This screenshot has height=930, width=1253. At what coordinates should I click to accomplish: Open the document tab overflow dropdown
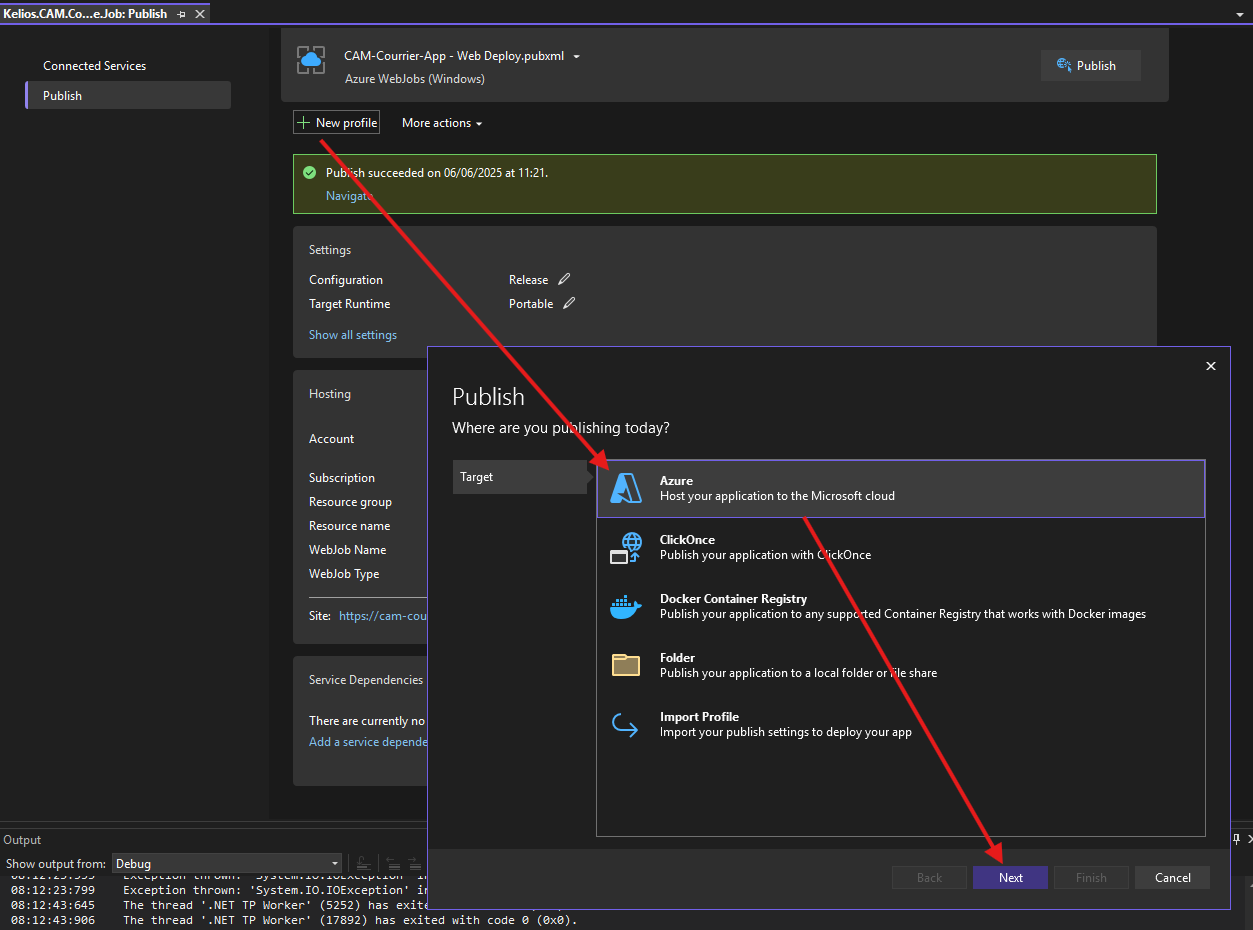(1240, 14)
